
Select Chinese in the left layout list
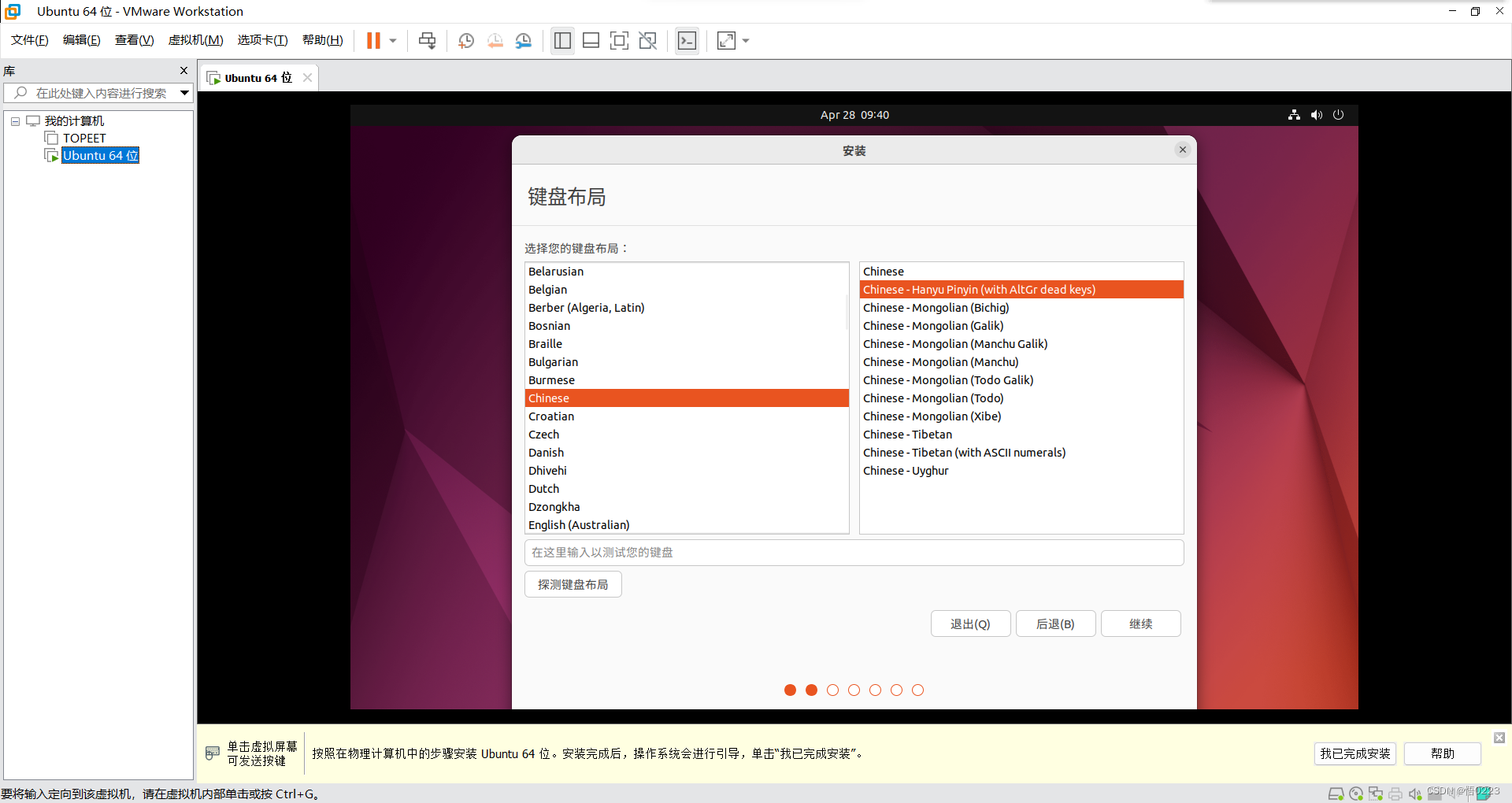tap(687, 398)
